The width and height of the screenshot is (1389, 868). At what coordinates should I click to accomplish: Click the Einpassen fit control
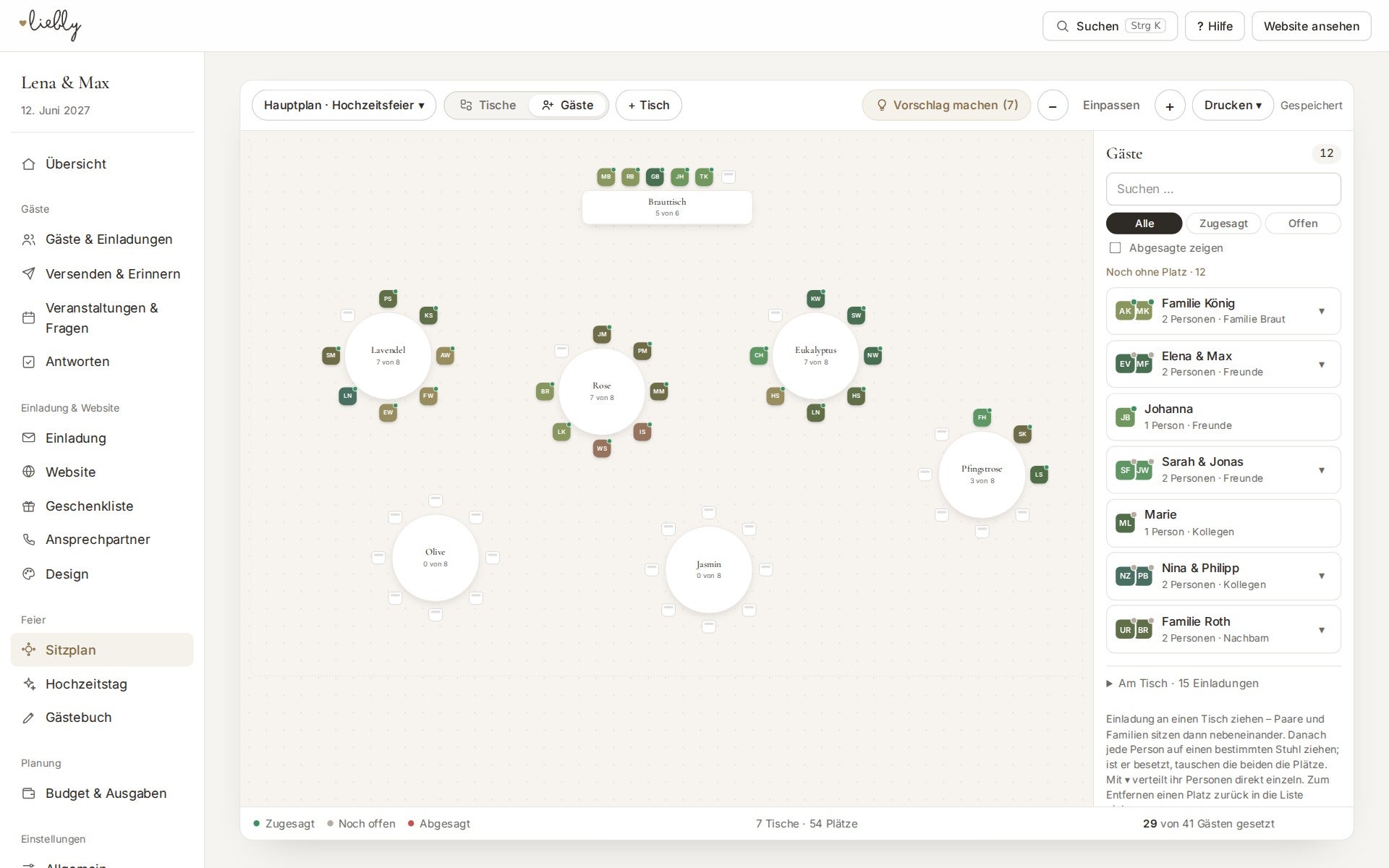pos(1111,105)
